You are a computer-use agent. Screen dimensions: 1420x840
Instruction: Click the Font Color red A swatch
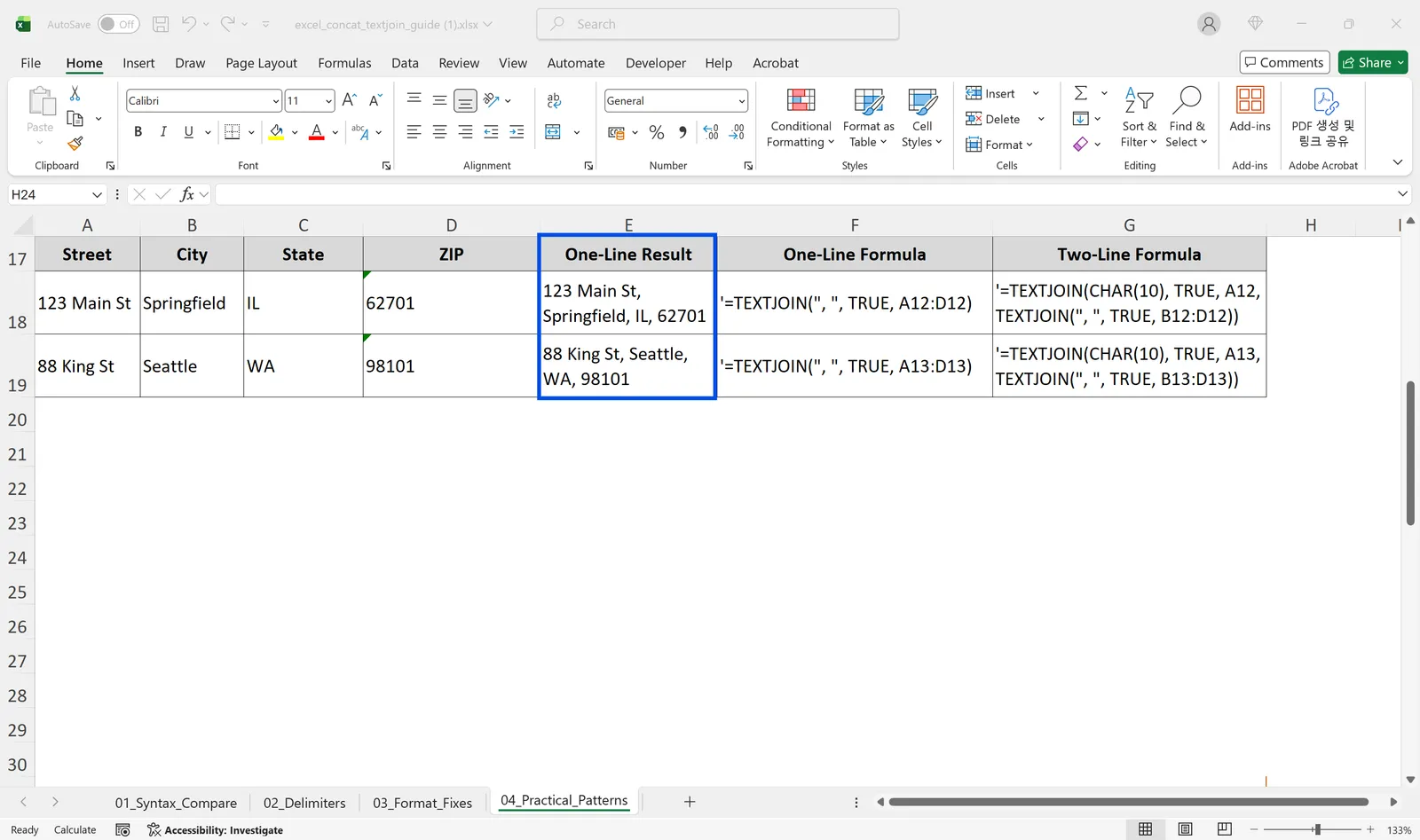(317, 132)
